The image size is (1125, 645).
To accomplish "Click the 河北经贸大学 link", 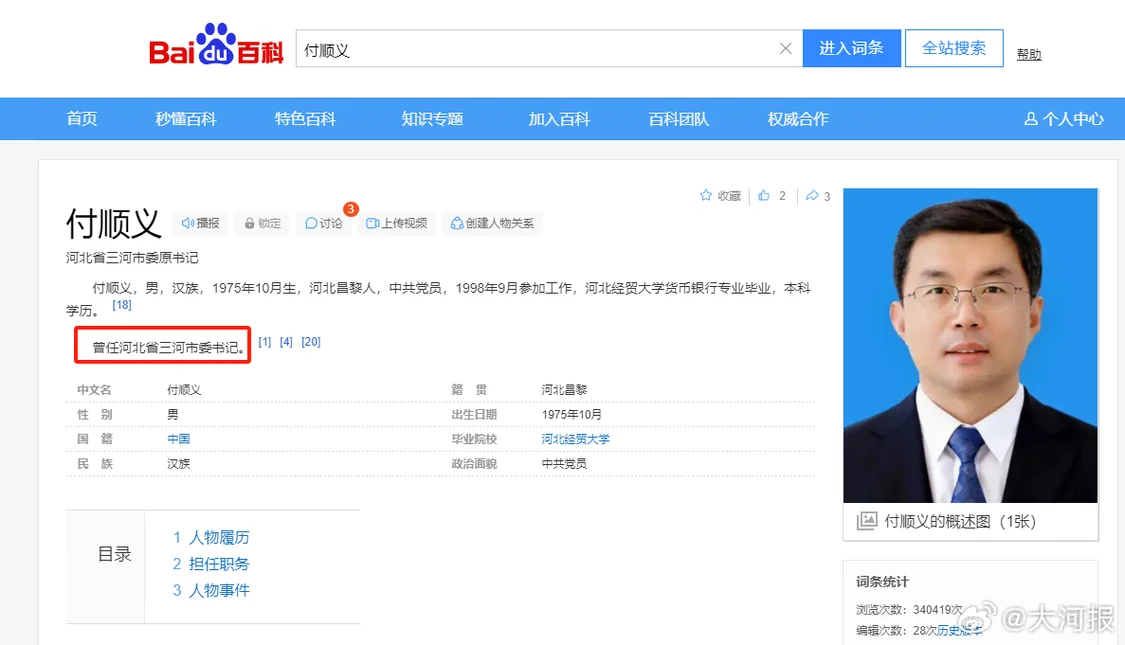I will pyautogui.click(x=575, y=439).
